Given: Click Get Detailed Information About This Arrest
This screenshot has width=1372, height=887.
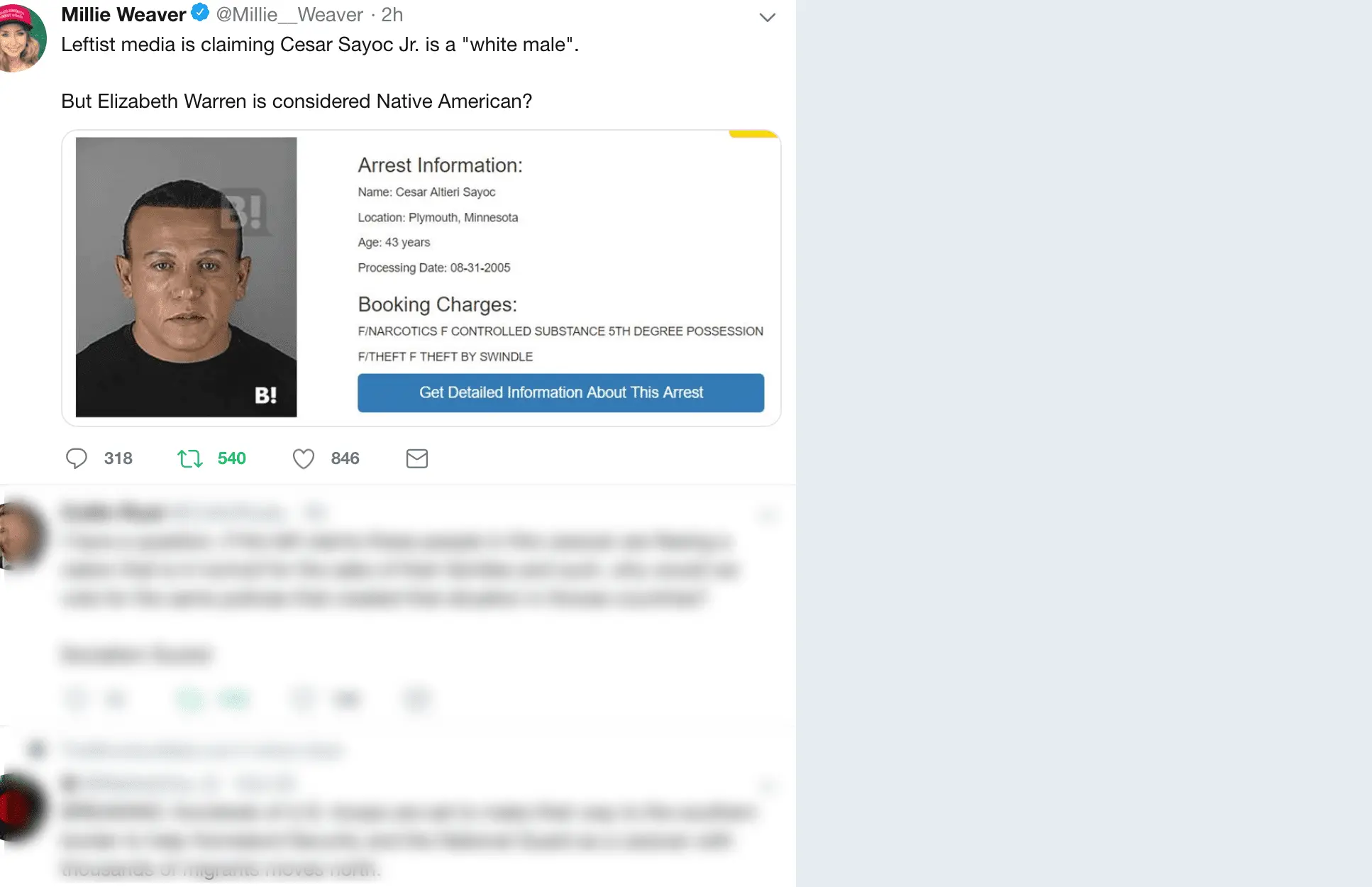Looking at the screenshot, I should 560,392.
